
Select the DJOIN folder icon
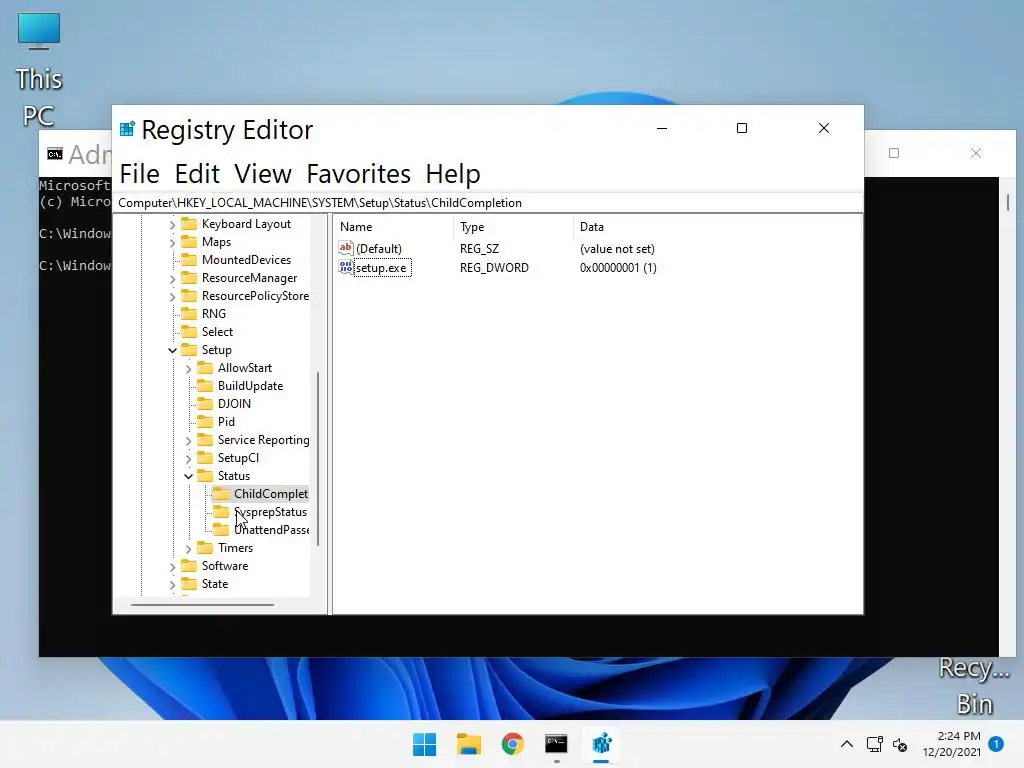[x=205, y=404]
